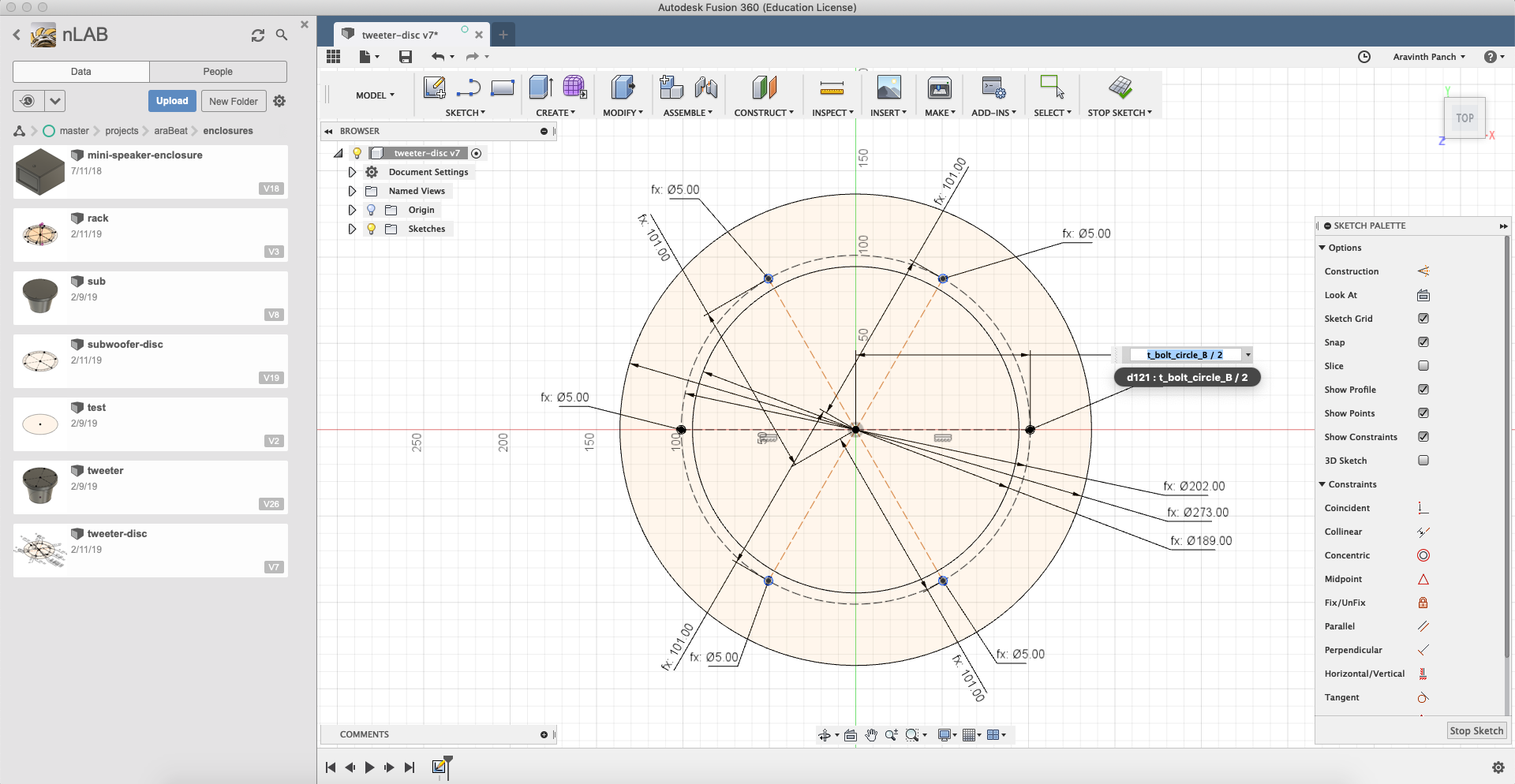
Task: Toggle the Sketch Grid checkbox
Action: point(1423,319)
